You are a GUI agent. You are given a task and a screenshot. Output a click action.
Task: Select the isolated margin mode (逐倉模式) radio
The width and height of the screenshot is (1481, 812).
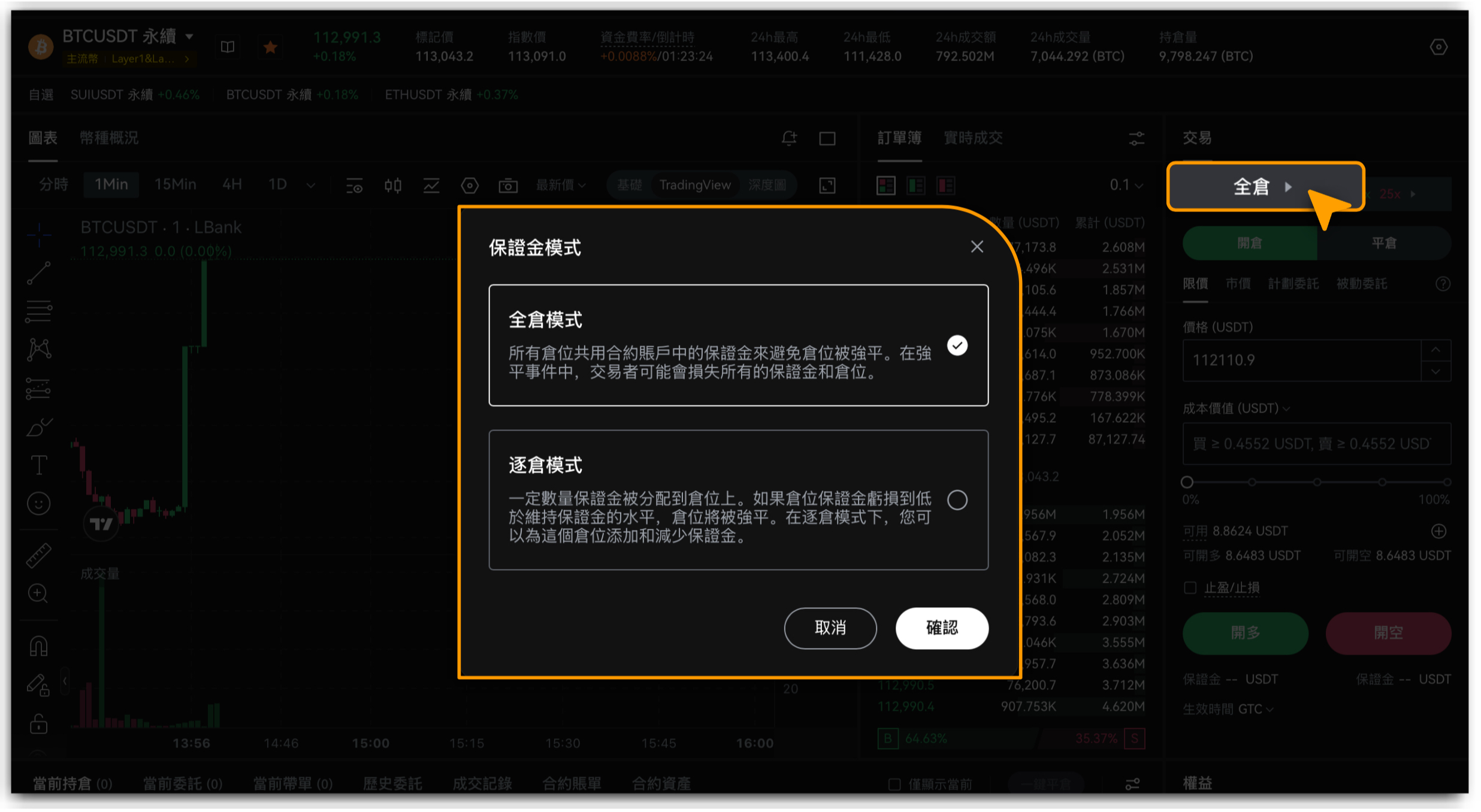click(957, 500)
